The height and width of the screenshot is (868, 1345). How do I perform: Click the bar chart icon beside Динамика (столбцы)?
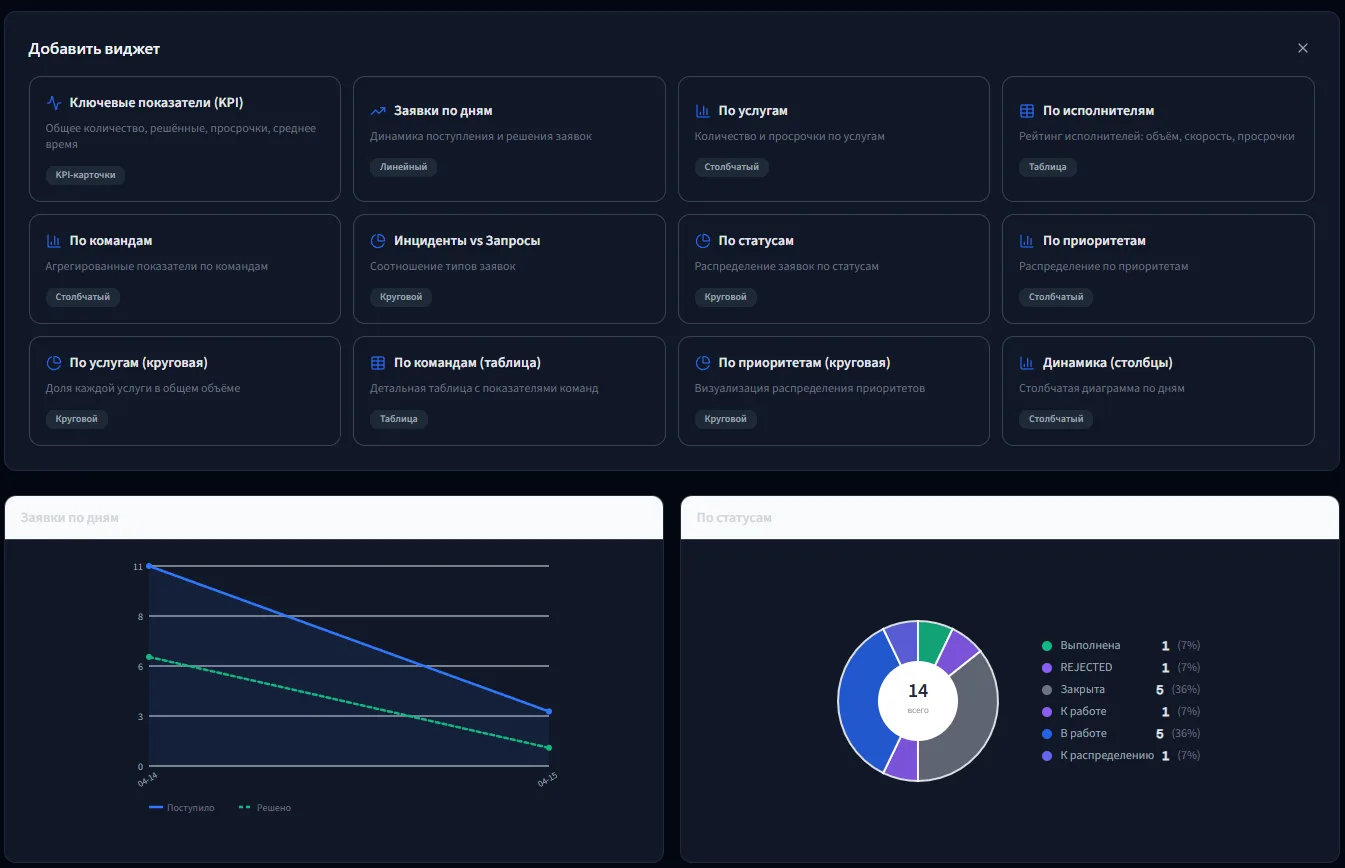tap(1027, 363)
